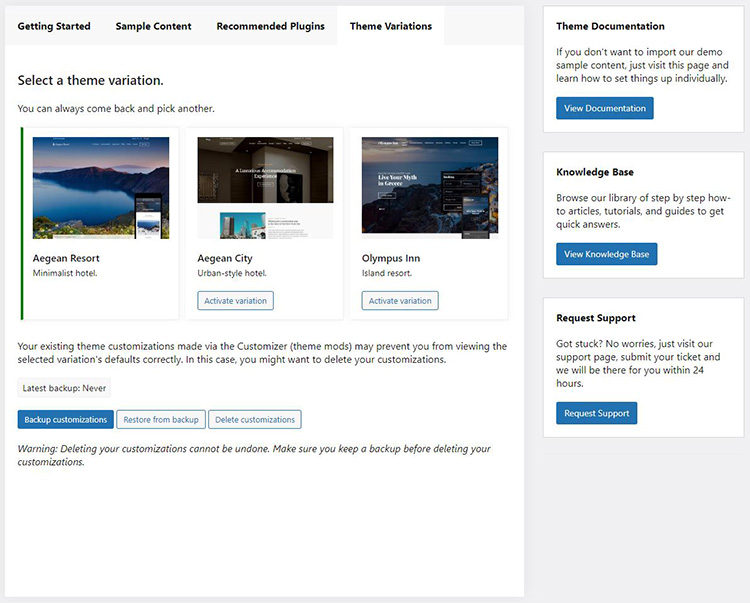Activate the Aegean City variation
750x603 pixels.
235,301
